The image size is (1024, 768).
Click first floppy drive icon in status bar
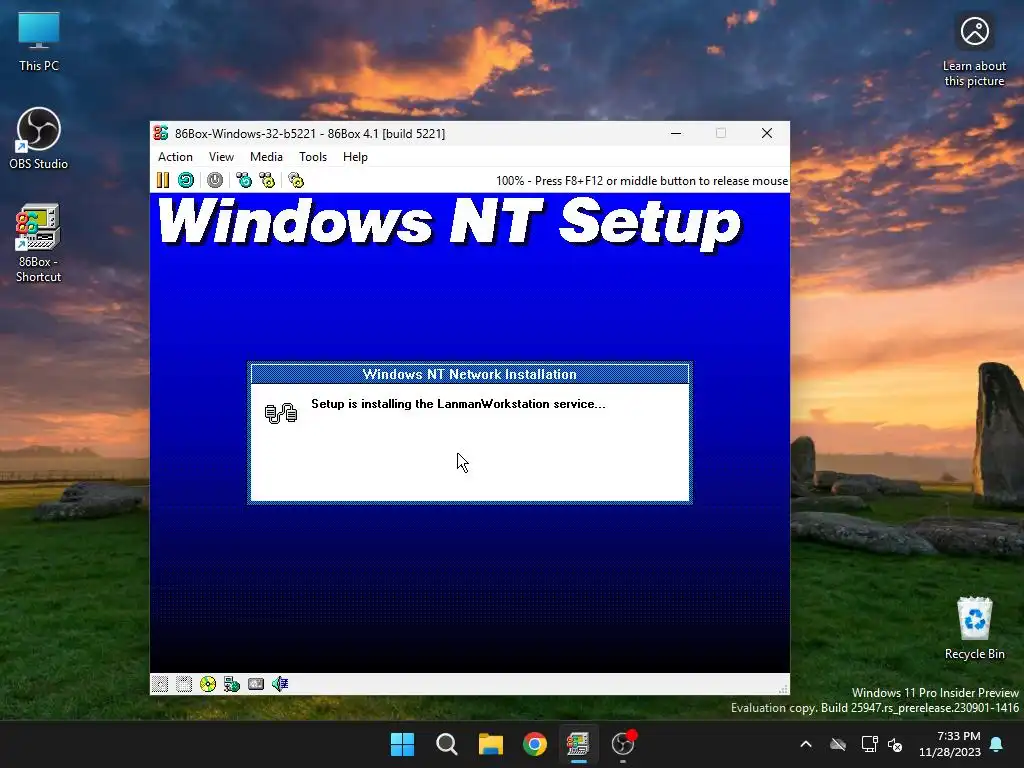160,684
